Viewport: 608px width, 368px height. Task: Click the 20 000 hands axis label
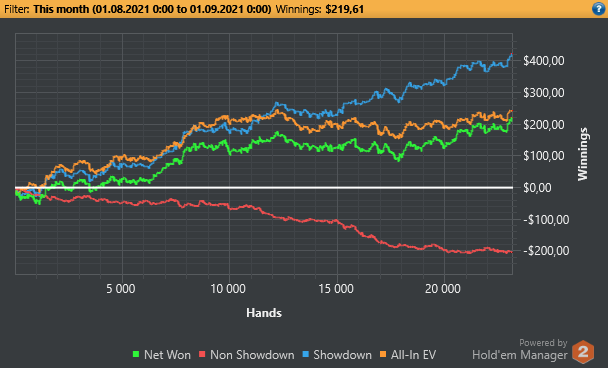click(443, 289)
